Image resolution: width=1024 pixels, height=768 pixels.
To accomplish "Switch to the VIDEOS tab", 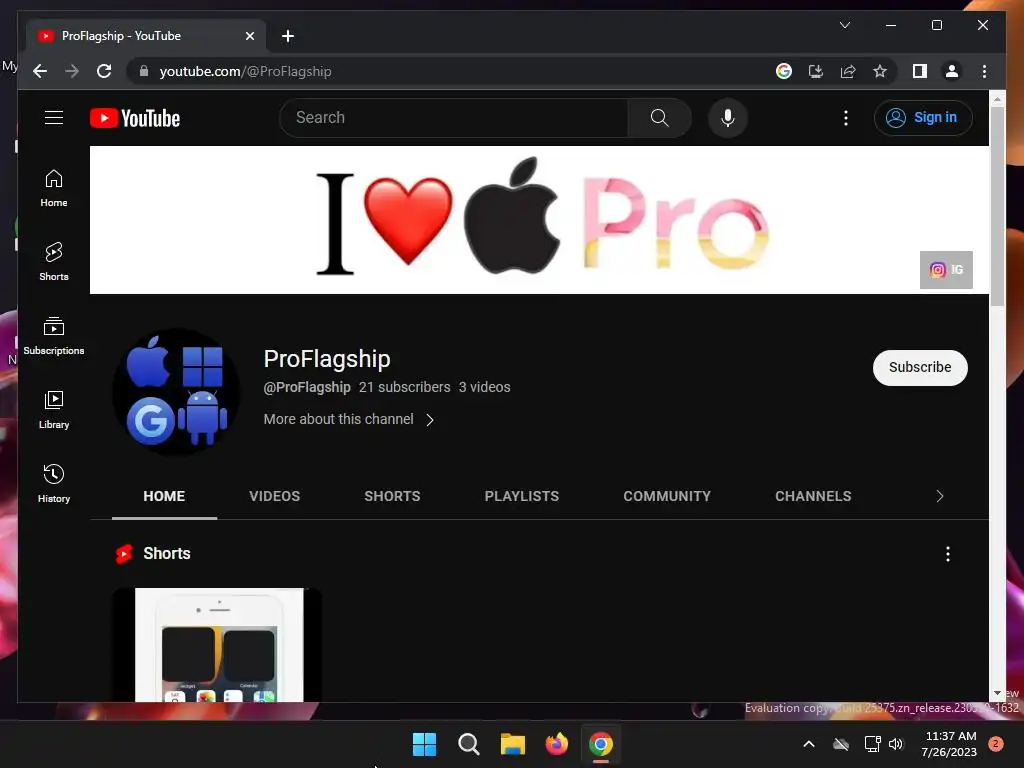I will [274, 496].
